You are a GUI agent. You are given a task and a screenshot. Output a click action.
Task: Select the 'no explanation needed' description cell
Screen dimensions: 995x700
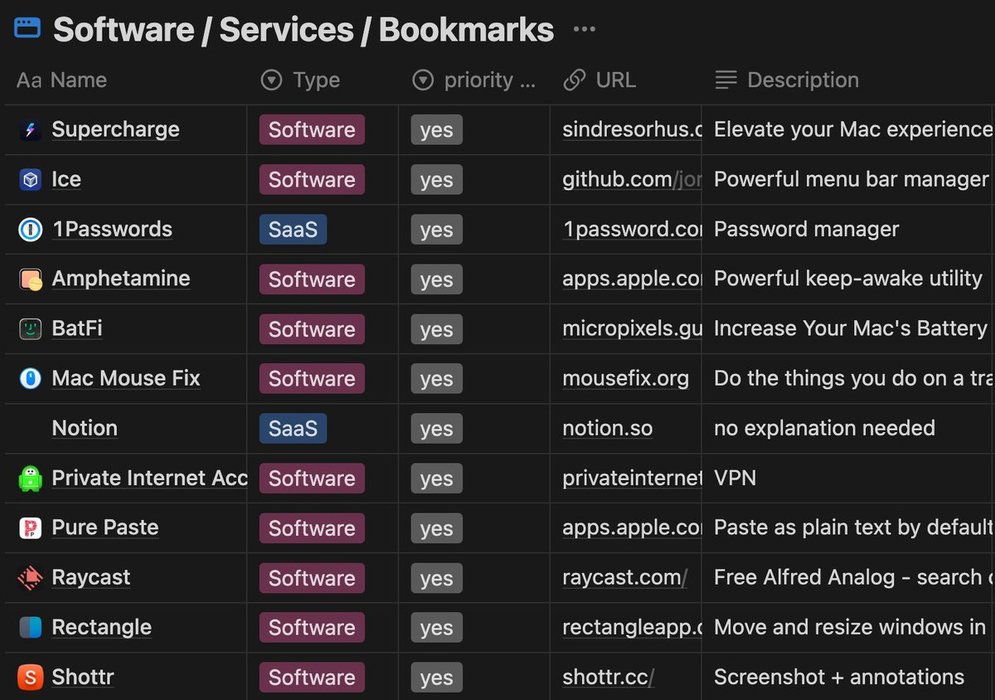848,428
